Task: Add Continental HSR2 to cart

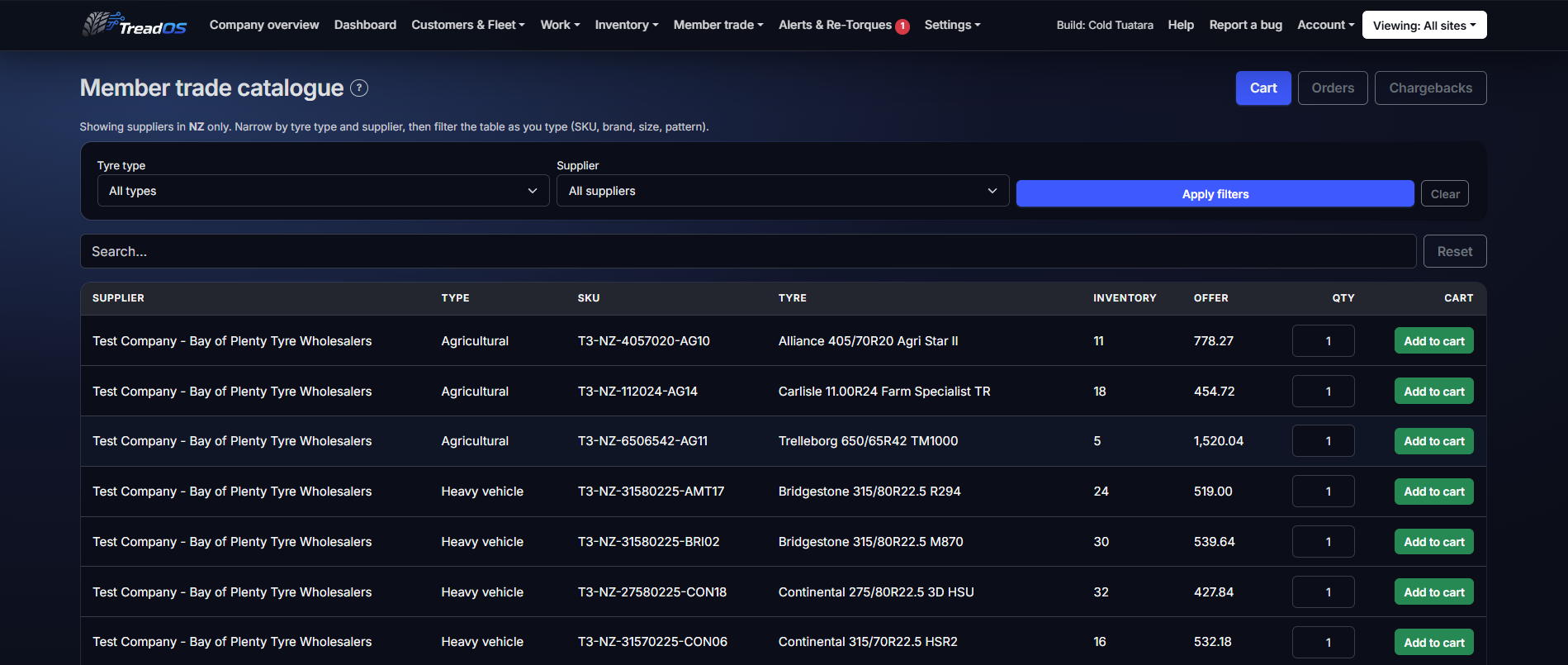Action: pos(1434,642)
